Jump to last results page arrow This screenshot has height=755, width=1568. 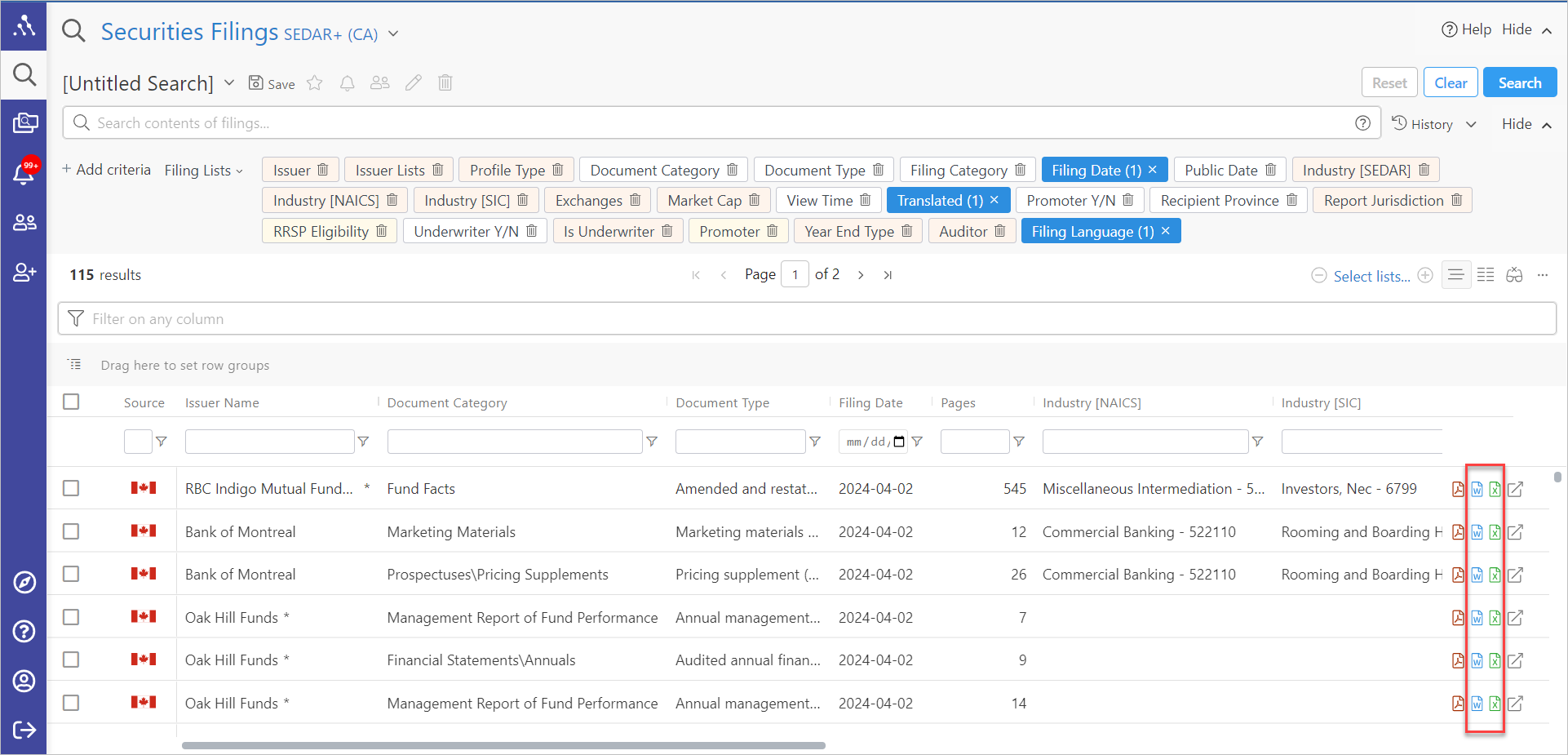tap(888, 275)
